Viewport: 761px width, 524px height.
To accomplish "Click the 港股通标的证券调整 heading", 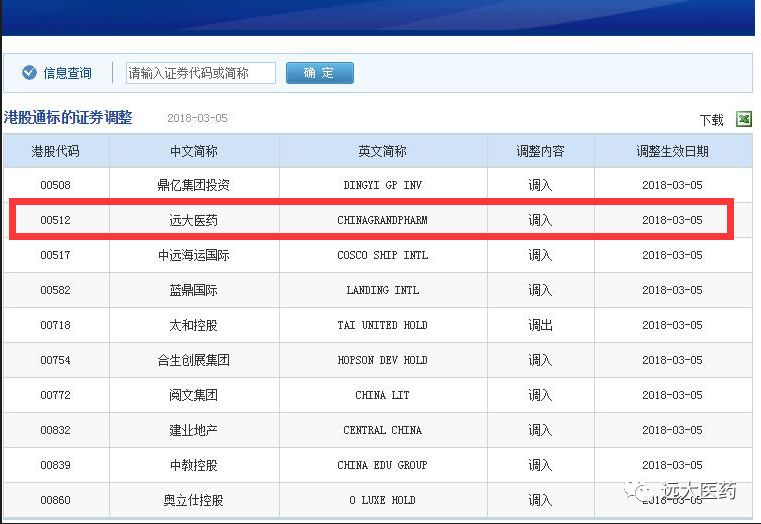I will coord(68,117).
